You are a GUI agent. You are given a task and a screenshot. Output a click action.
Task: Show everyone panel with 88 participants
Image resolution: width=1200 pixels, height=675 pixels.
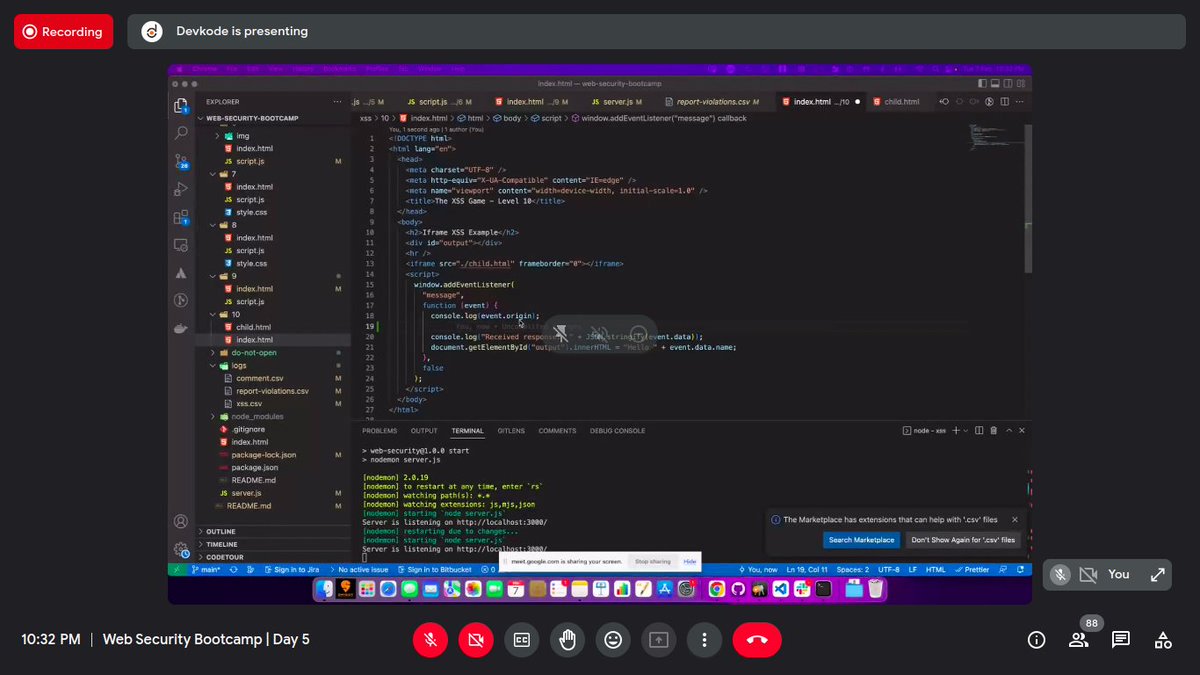(1078, 640)
